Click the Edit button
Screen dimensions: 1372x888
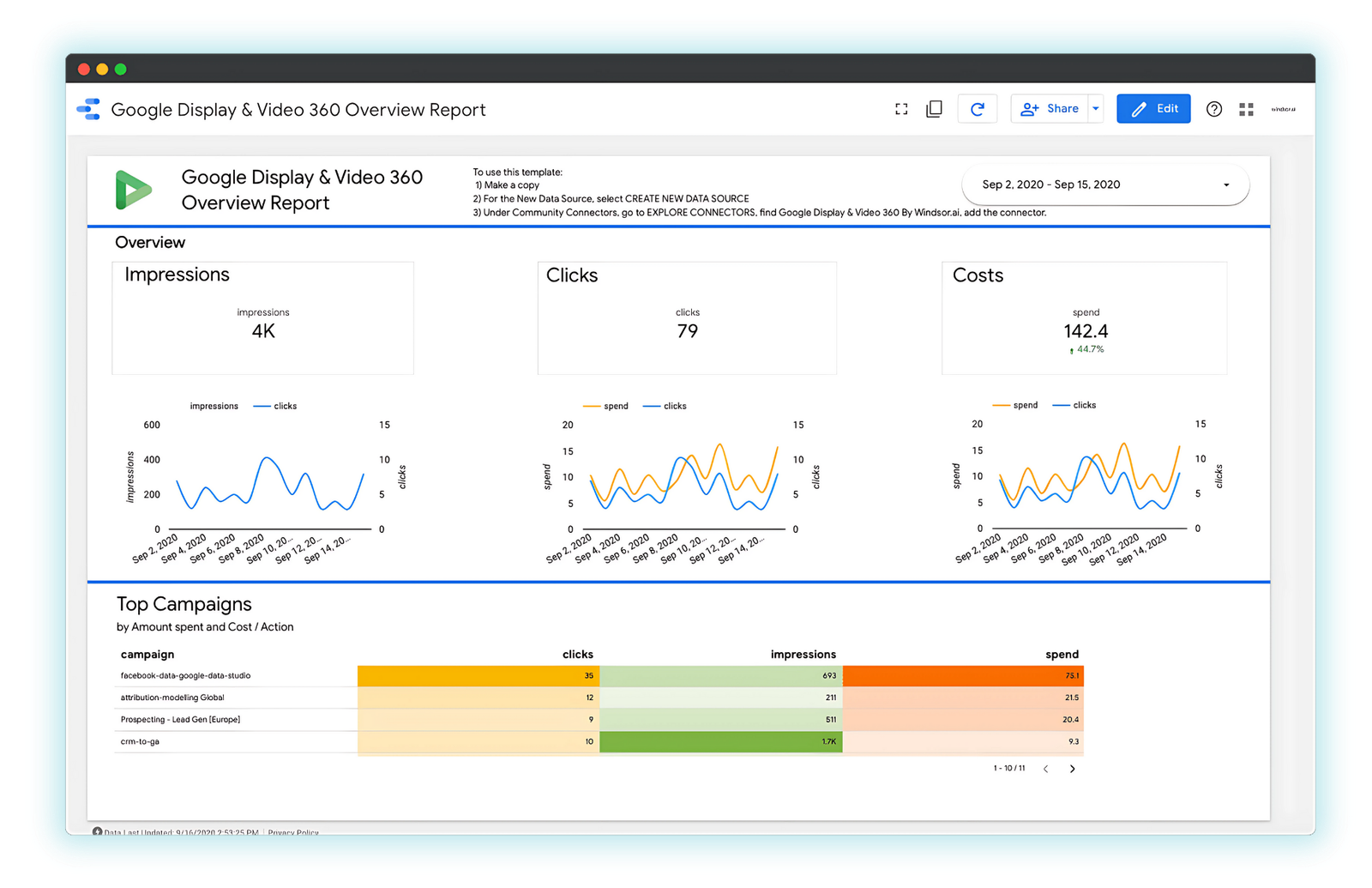[x=1153, y=109]
